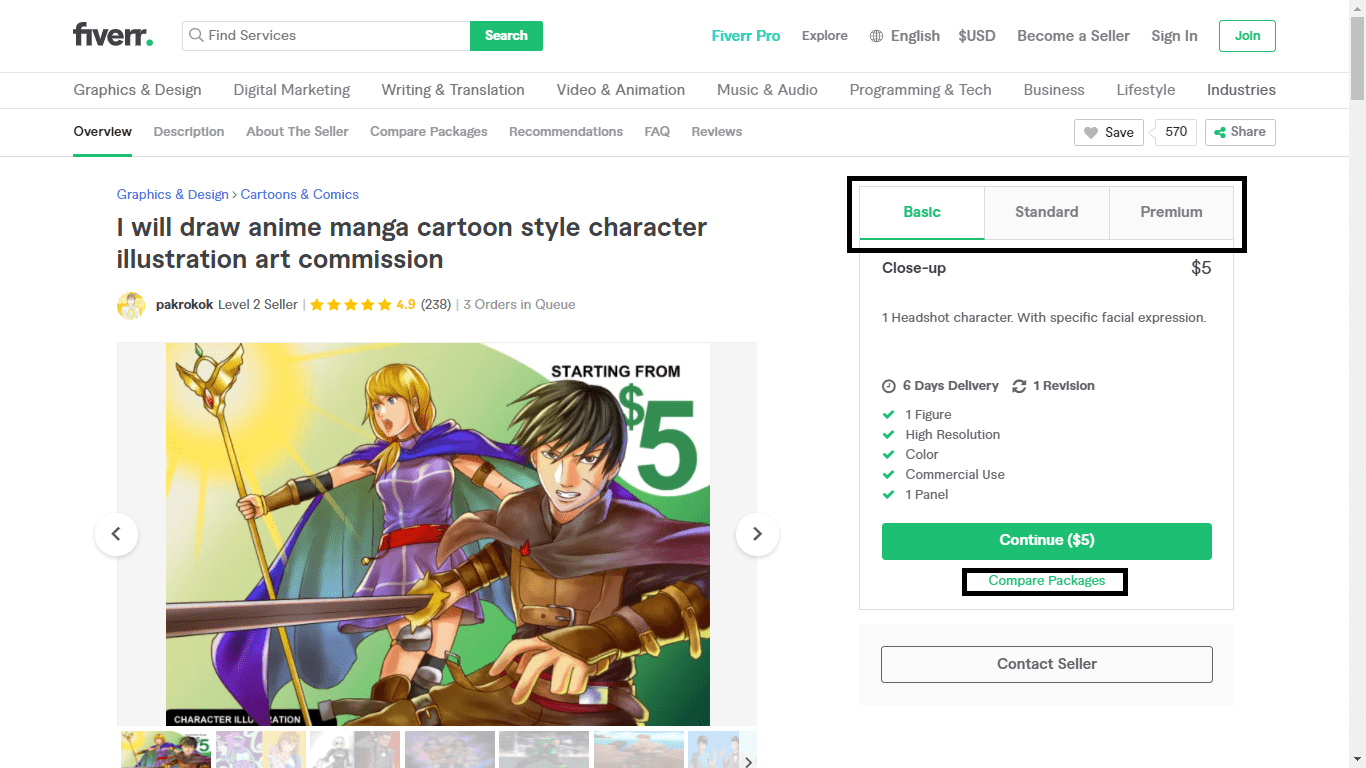Click the globe English language icon

pyautogui.click(x=876, y=36)
